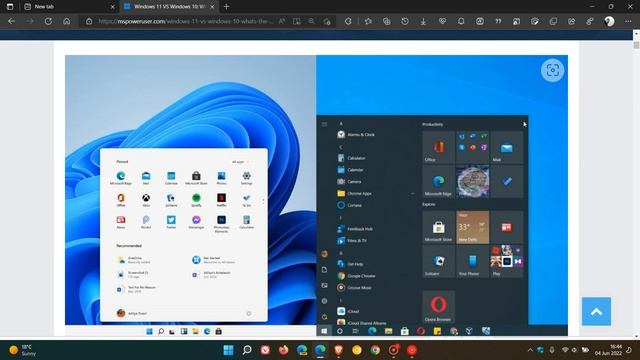640x360 pixels.
Task: Launch Firefox from the taskbar
Action: point(283,350)
